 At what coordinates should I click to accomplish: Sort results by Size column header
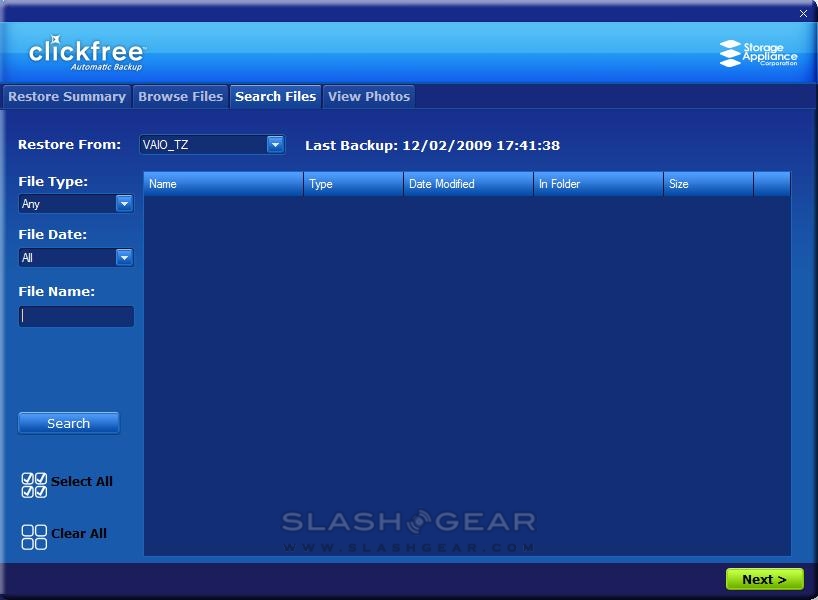[x=708, y=184]
